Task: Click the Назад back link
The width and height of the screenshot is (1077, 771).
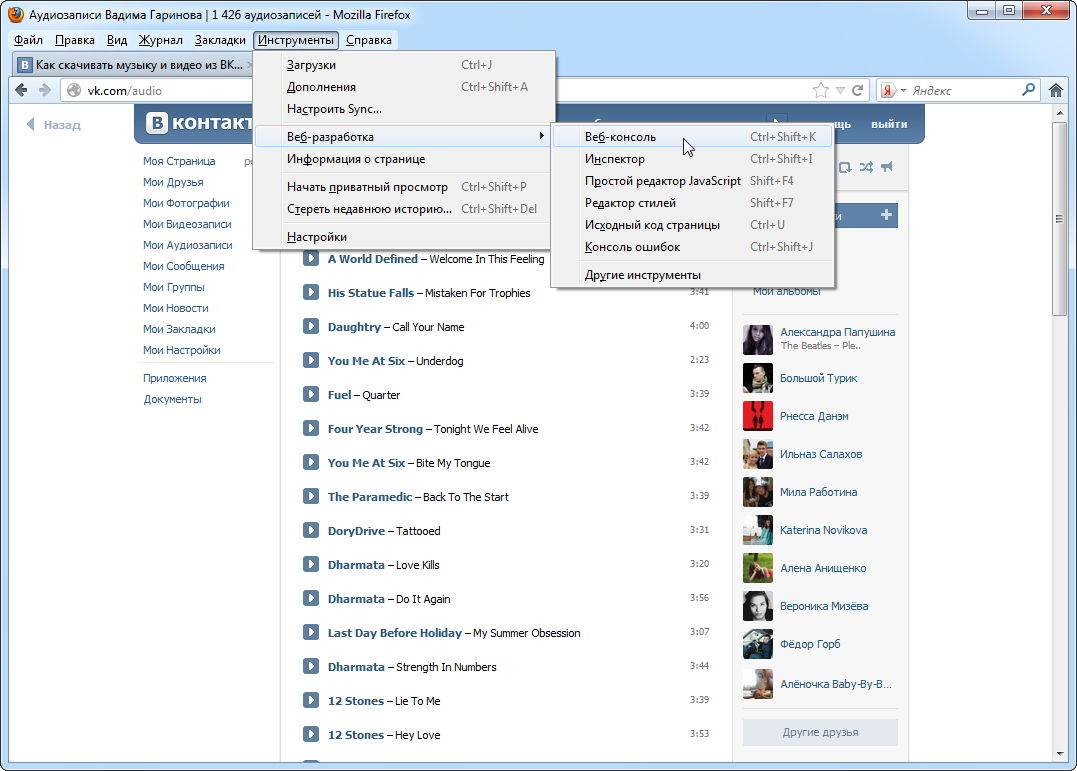Action: point(54,124)
